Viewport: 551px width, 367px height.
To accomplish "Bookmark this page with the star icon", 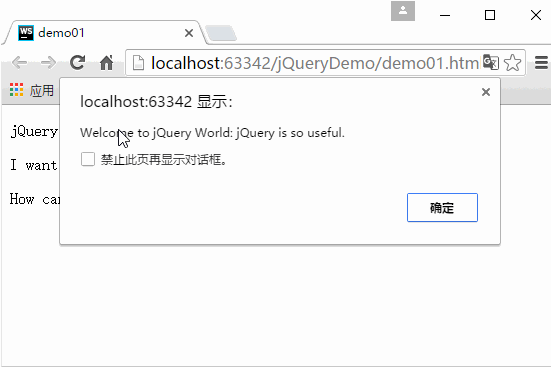I will (x=512, y=63).
